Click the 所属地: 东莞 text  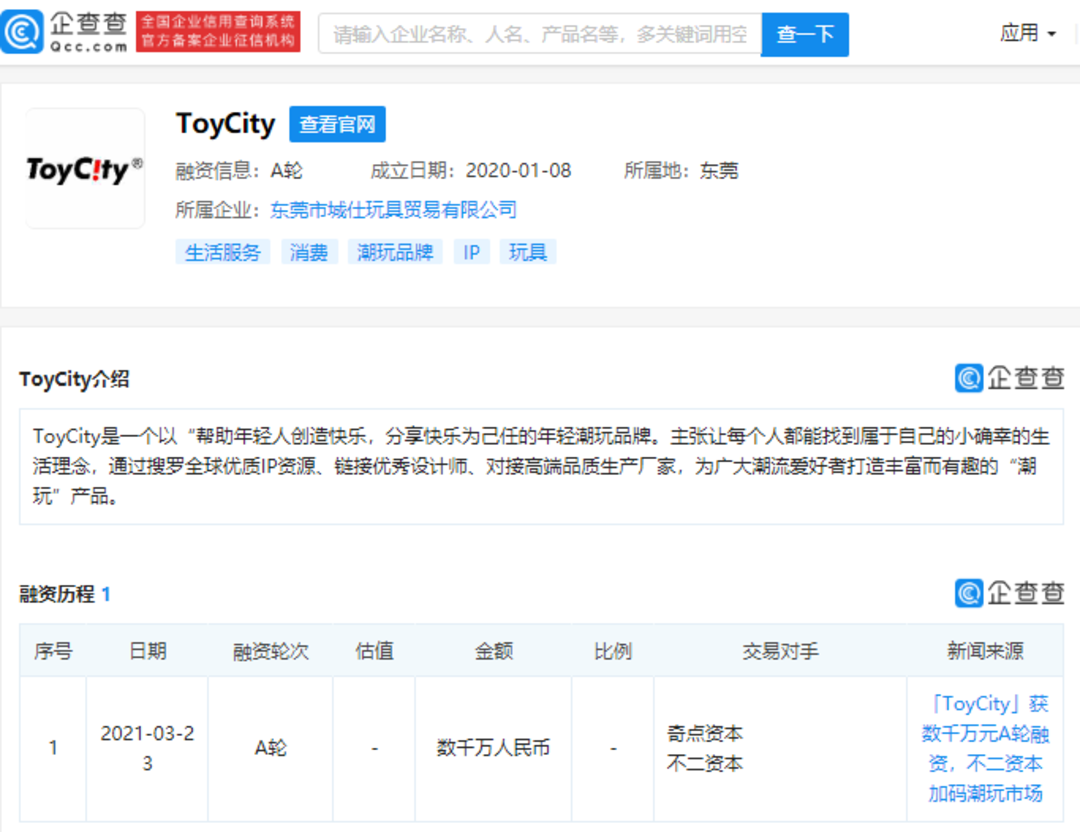pos(681,170)
